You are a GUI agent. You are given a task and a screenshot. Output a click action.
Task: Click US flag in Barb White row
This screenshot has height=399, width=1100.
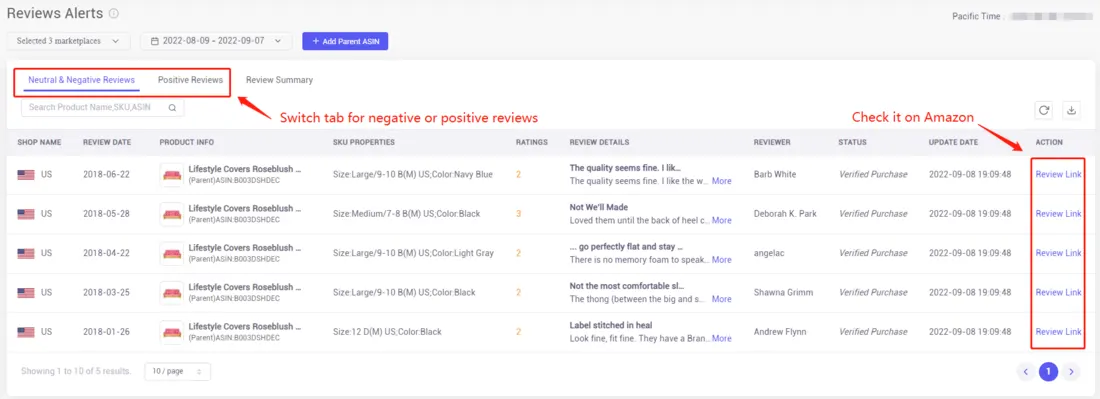[x=26, y=175]
